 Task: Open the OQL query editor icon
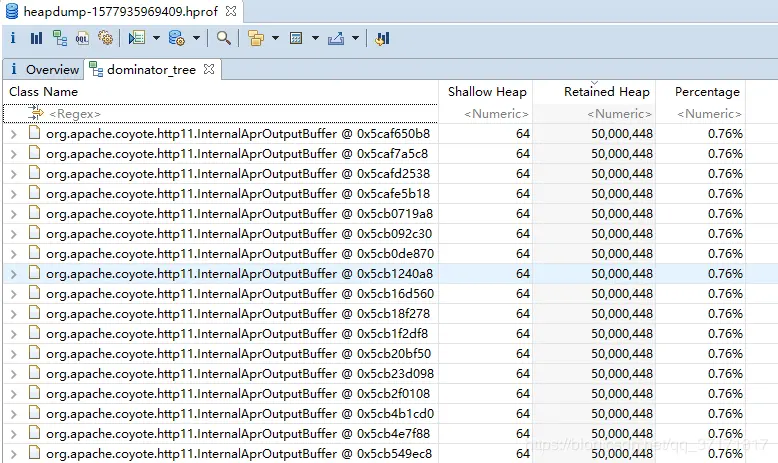point(82,38)
